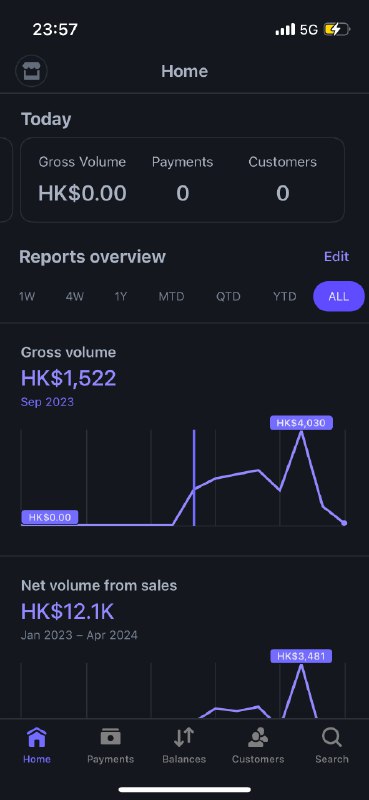Viewport: 369px width, 800px height.
Task: Select the 4W time range
Action: tap(75, 296)
